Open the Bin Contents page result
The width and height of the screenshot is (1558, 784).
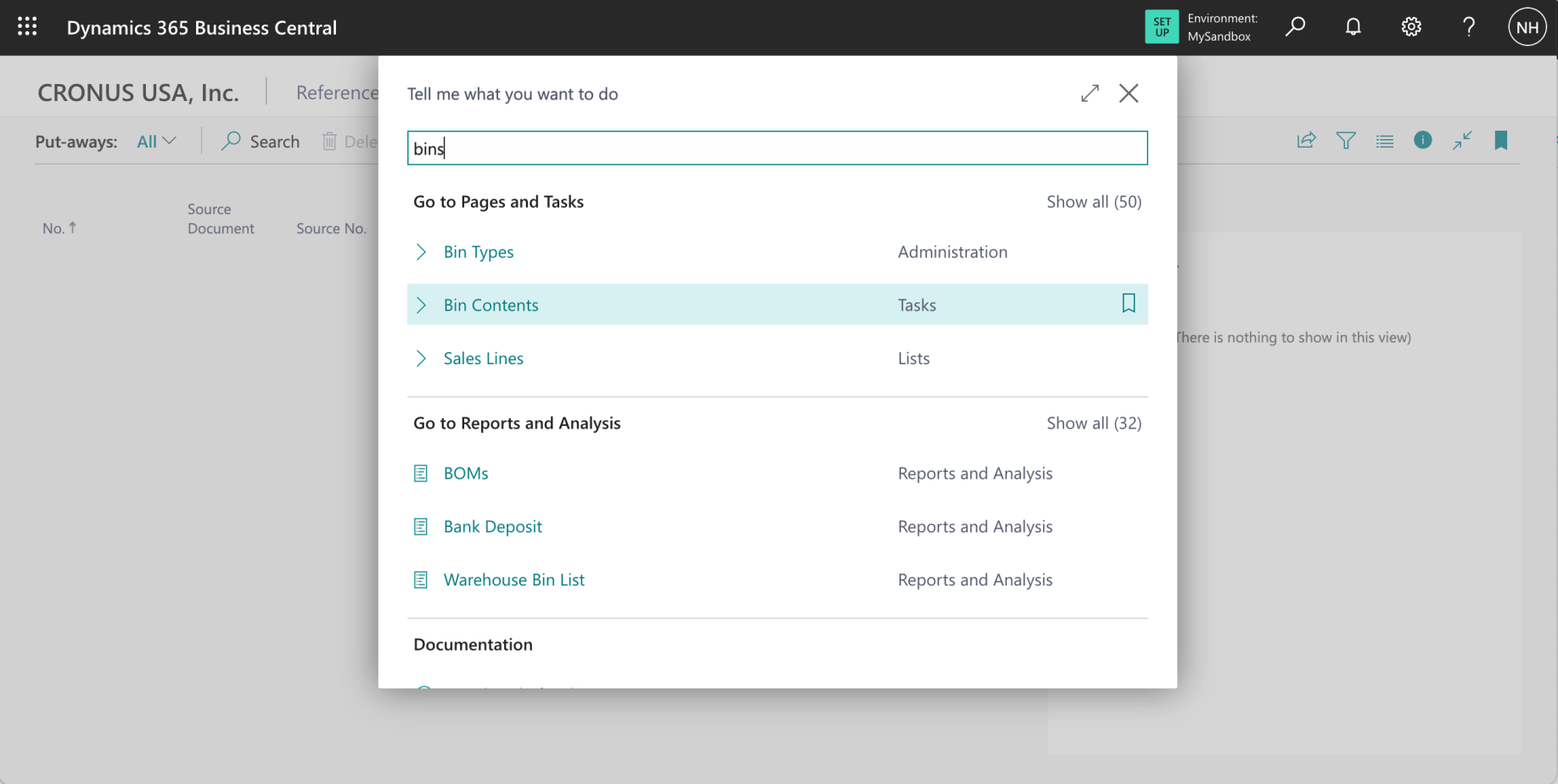(490, 305)
